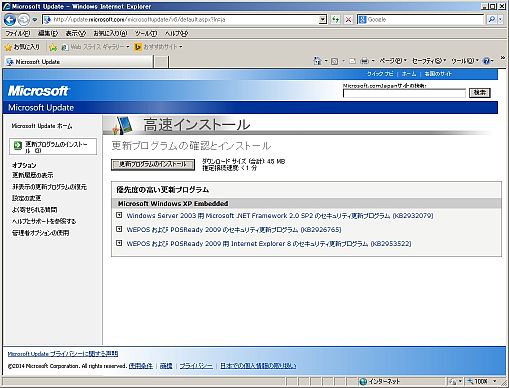Expand the command bar overflow chevron
Image resolution: width=509 pixels, height=388 pixels.
click(503, 58)
